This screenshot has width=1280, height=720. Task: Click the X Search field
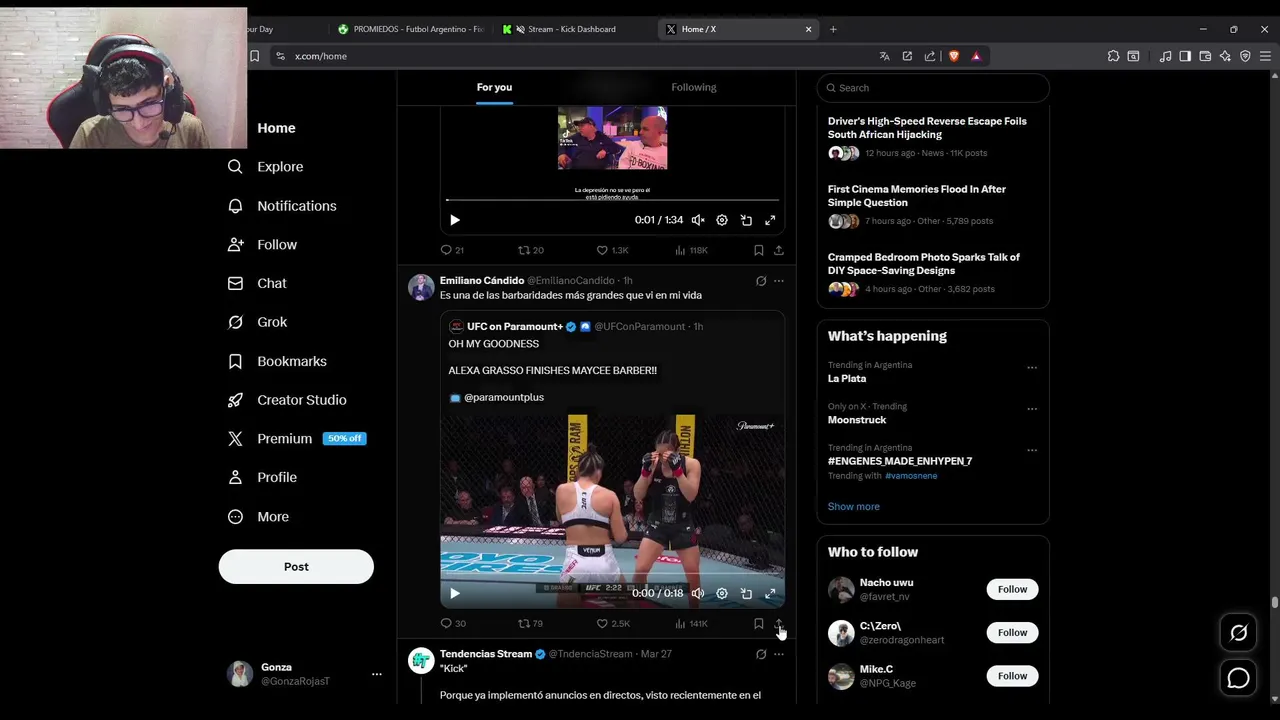[x=933, y=88]
